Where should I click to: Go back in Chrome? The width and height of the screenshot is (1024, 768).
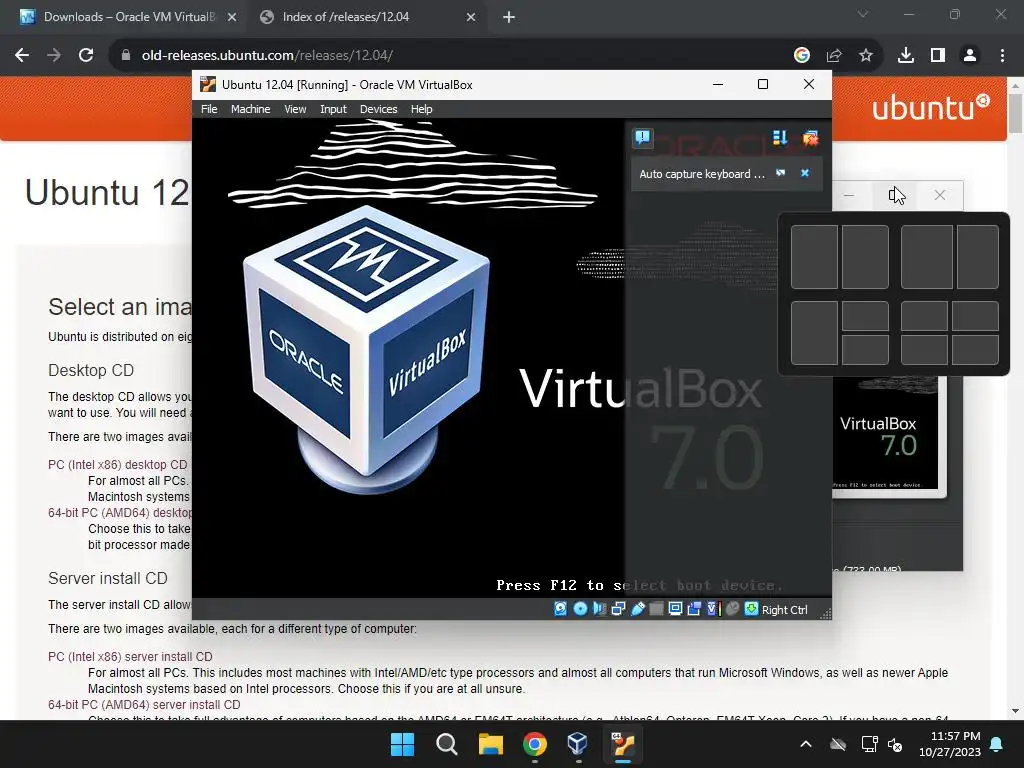pos(22,55)
